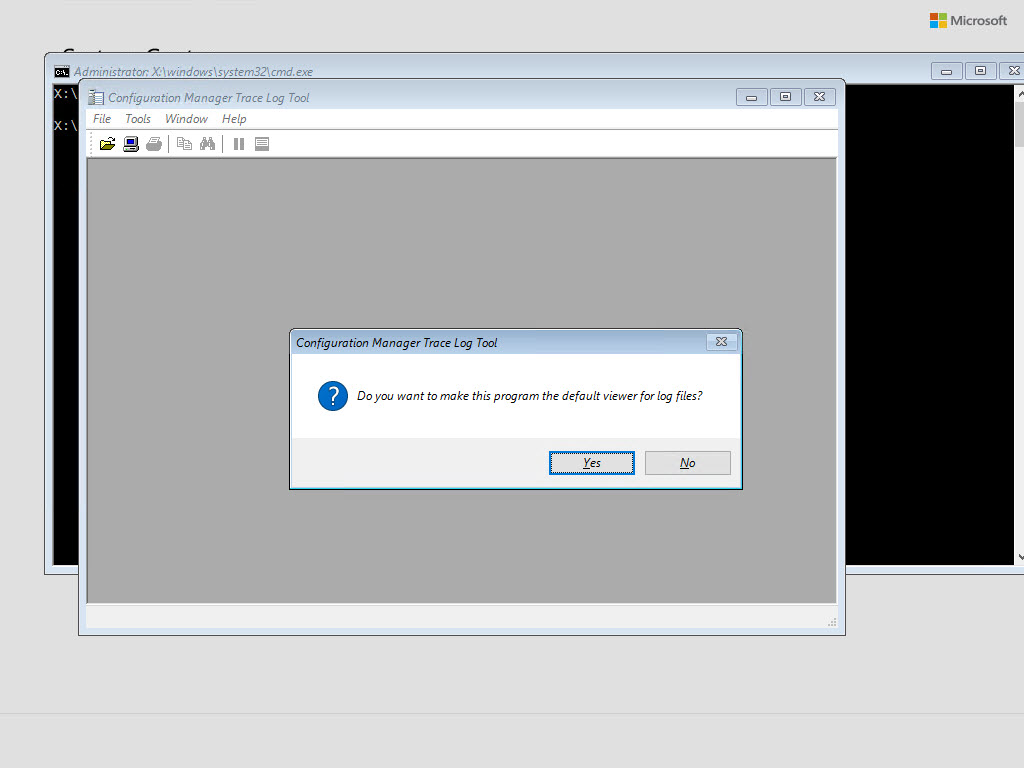Image resolution: width=1024 pixels, height=768 pixels.
Task: Open the File menu
Action: 101,118
